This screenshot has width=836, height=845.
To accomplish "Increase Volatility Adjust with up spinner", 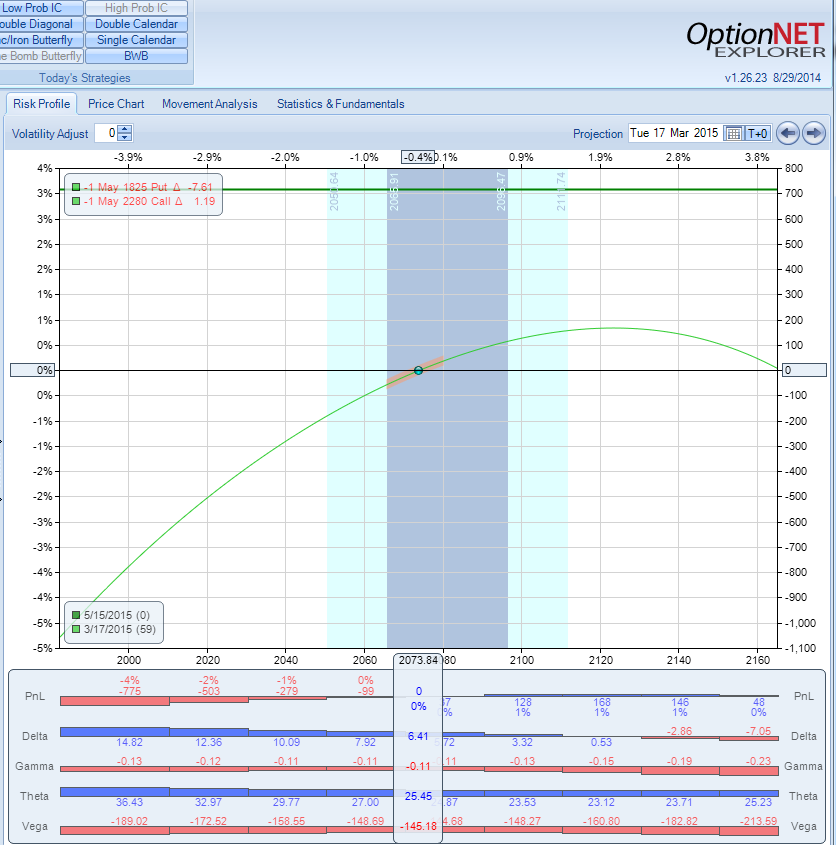I will 125,129.
